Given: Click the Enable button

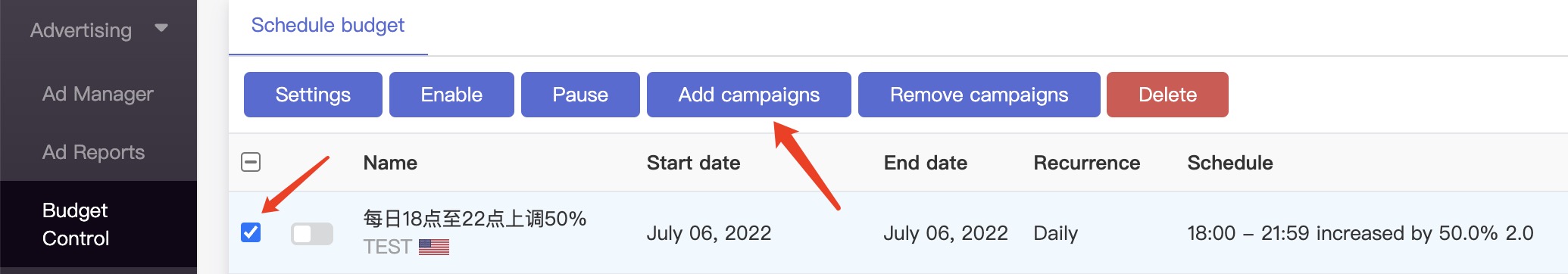Looking at the screenshot, I should pyautogui.click(x=451, y=95).
